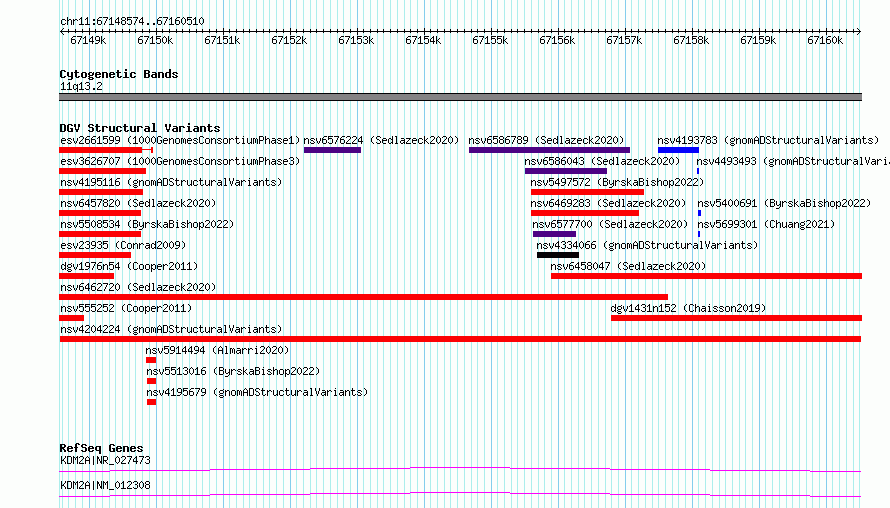The image size is (890, 508).
Task: Click the 67154k ruler position
Action: tap(423, 40)
